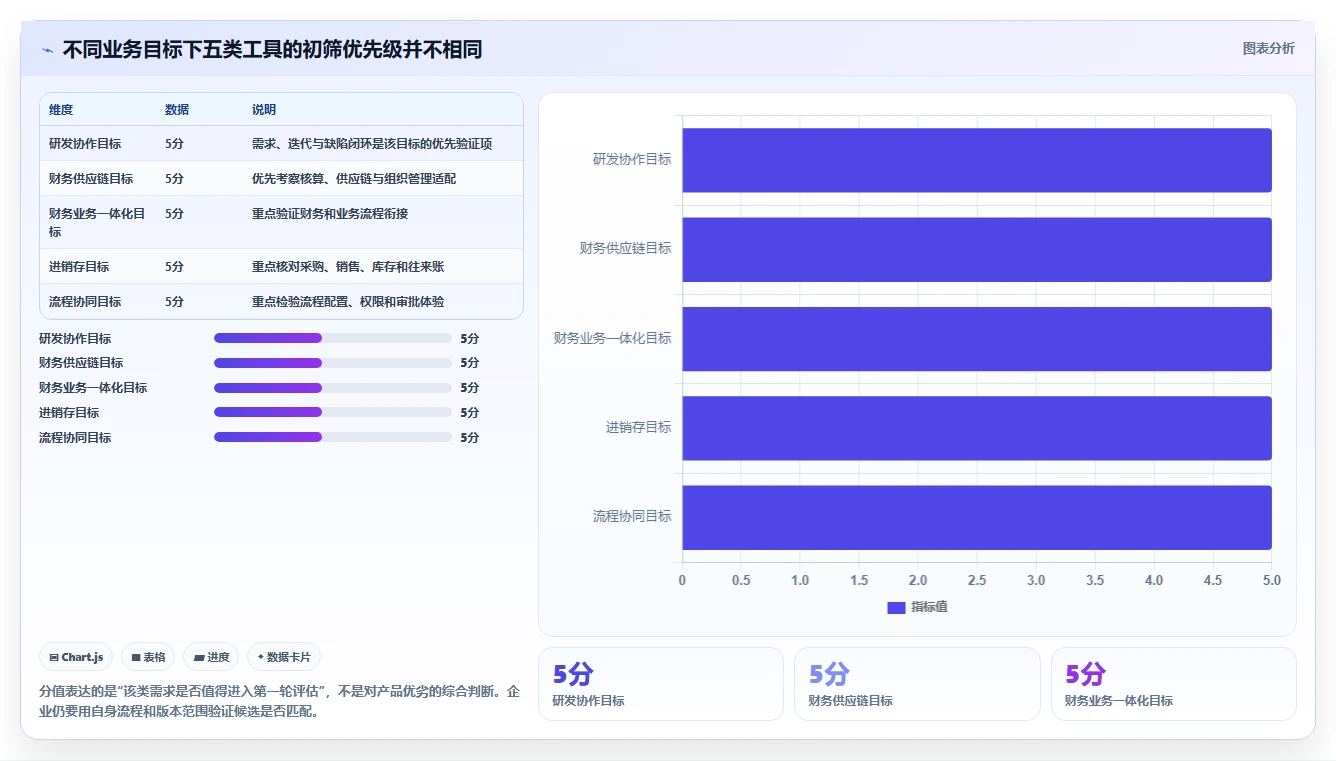Click the 0 tick on the chart x-axis
1336x761 pixels.
click(x=682, y=580)
